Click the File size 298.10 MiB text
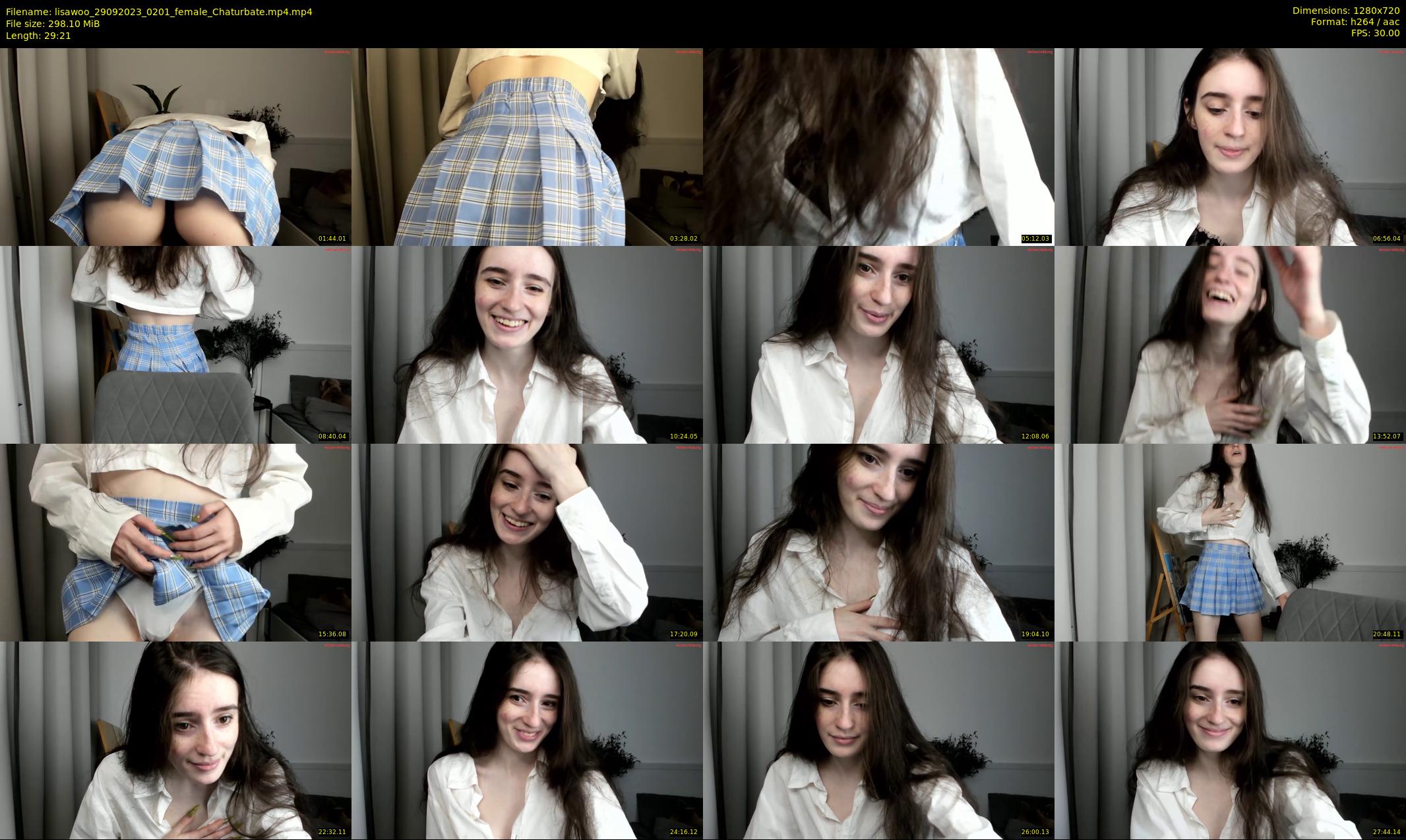 click(x=53, y=24)
